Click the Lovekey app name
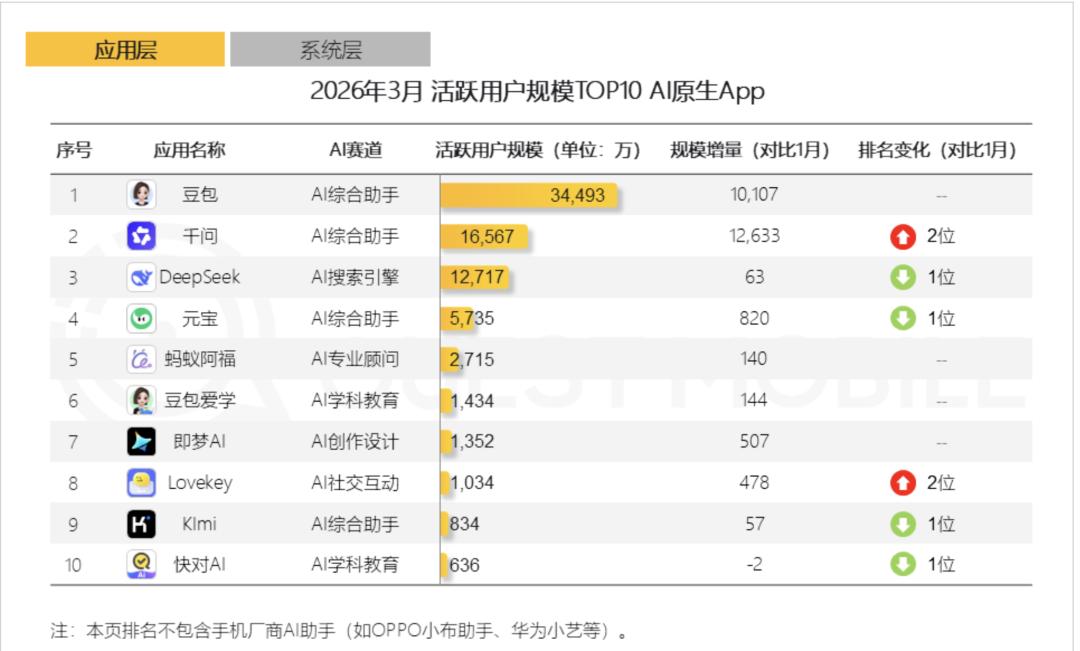 (x=200, y=483)
